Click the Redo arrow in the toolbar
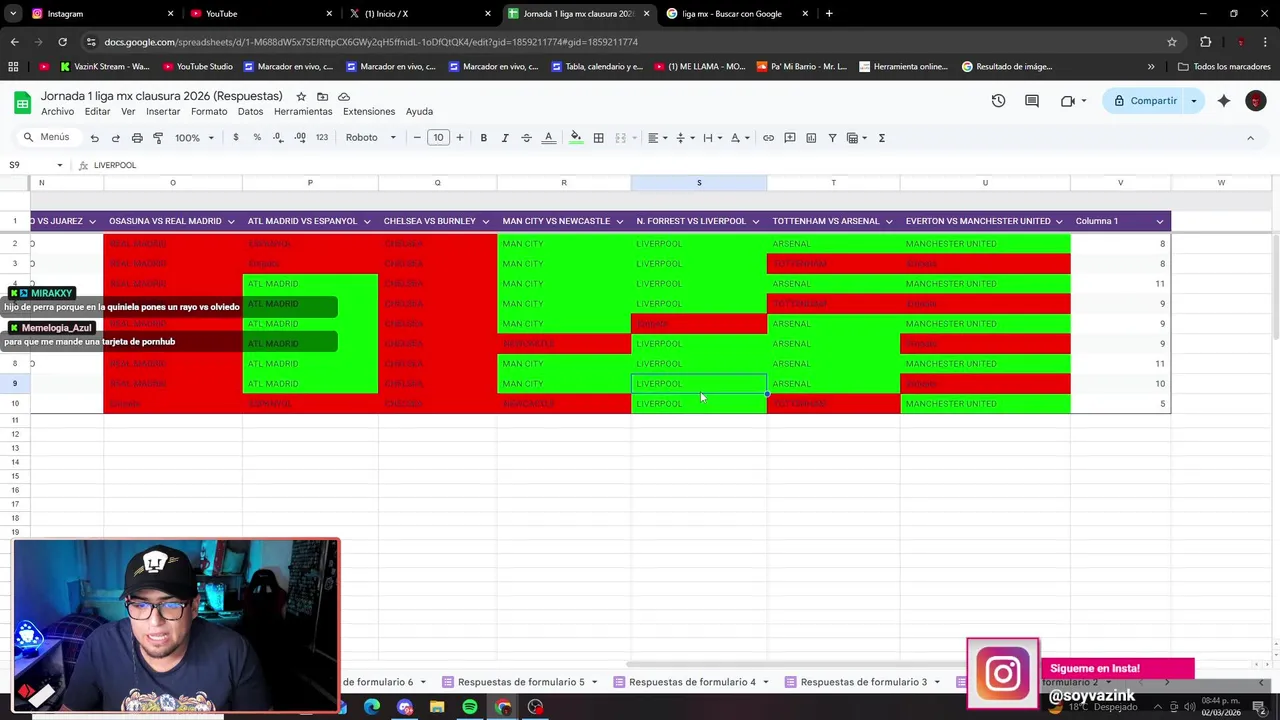 pos(115,138)
